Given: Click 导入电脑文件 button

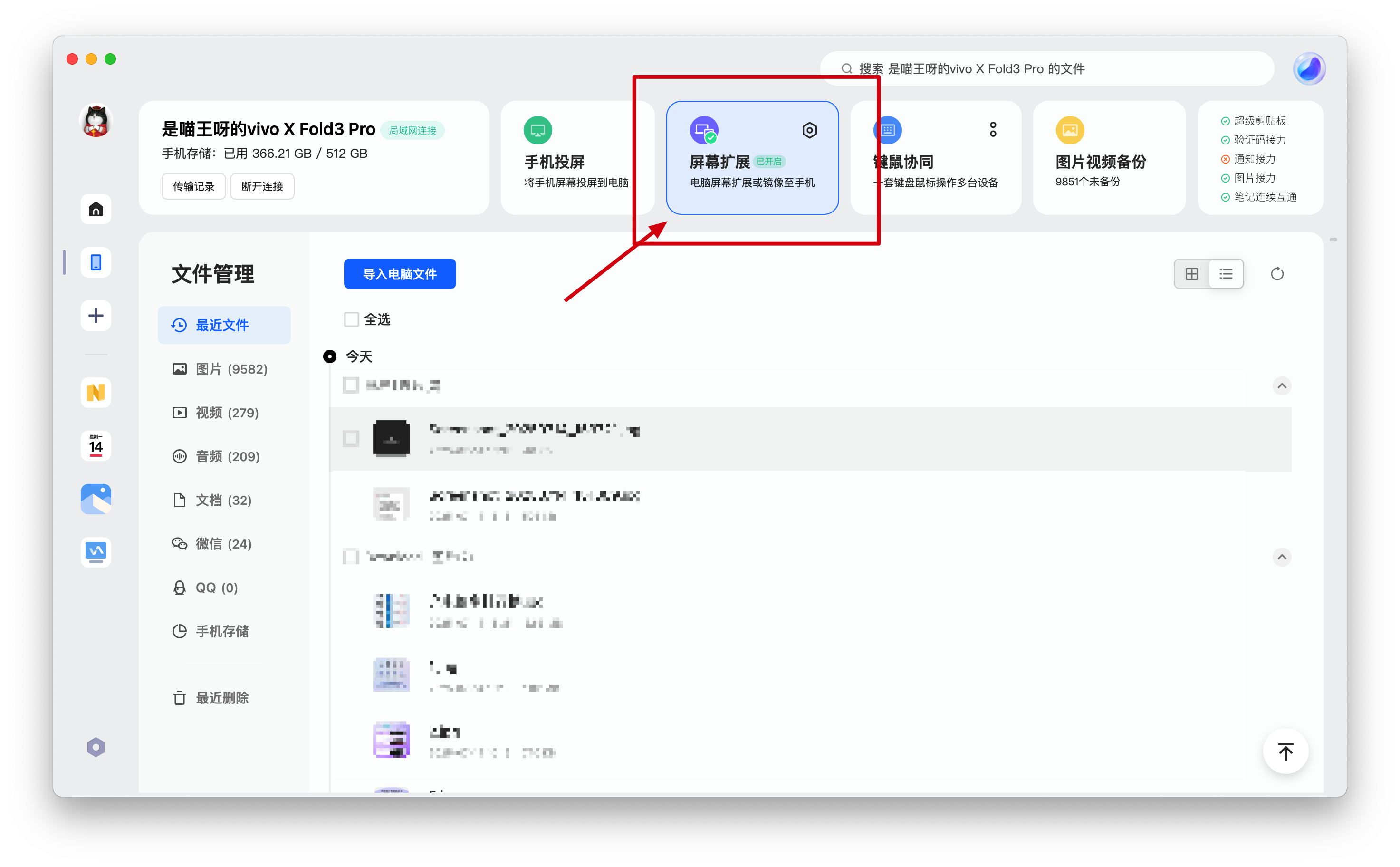Looking at the screenshot, I should point(400,274).
